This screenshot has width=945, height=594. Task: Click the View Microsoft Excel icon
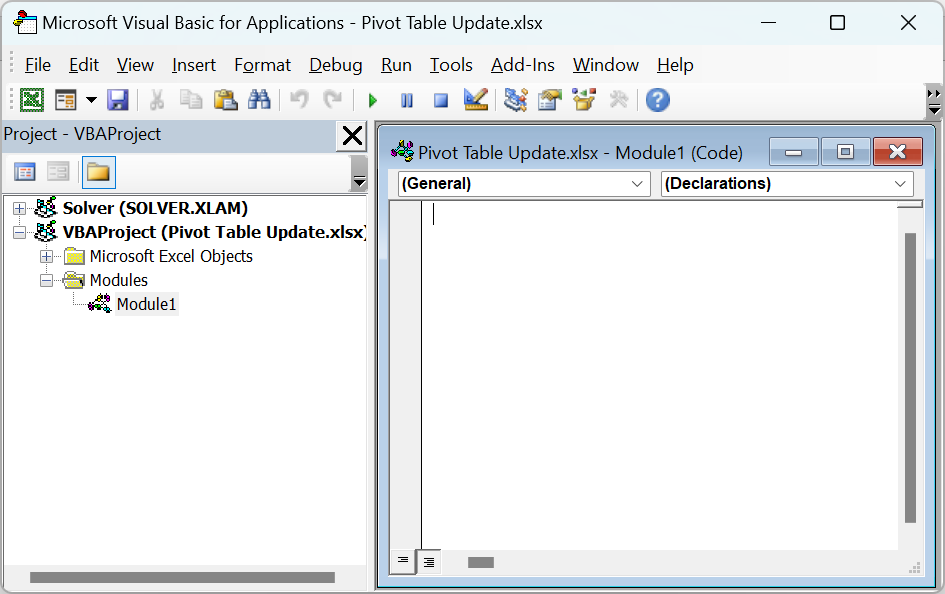(32, 100)
